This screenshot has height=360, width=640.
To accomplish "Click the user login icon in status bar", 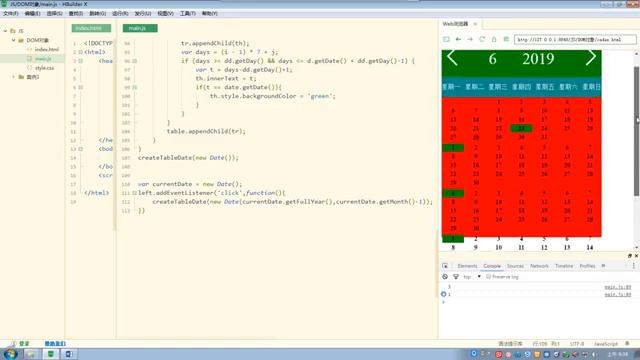I will [x=14, y=344].
